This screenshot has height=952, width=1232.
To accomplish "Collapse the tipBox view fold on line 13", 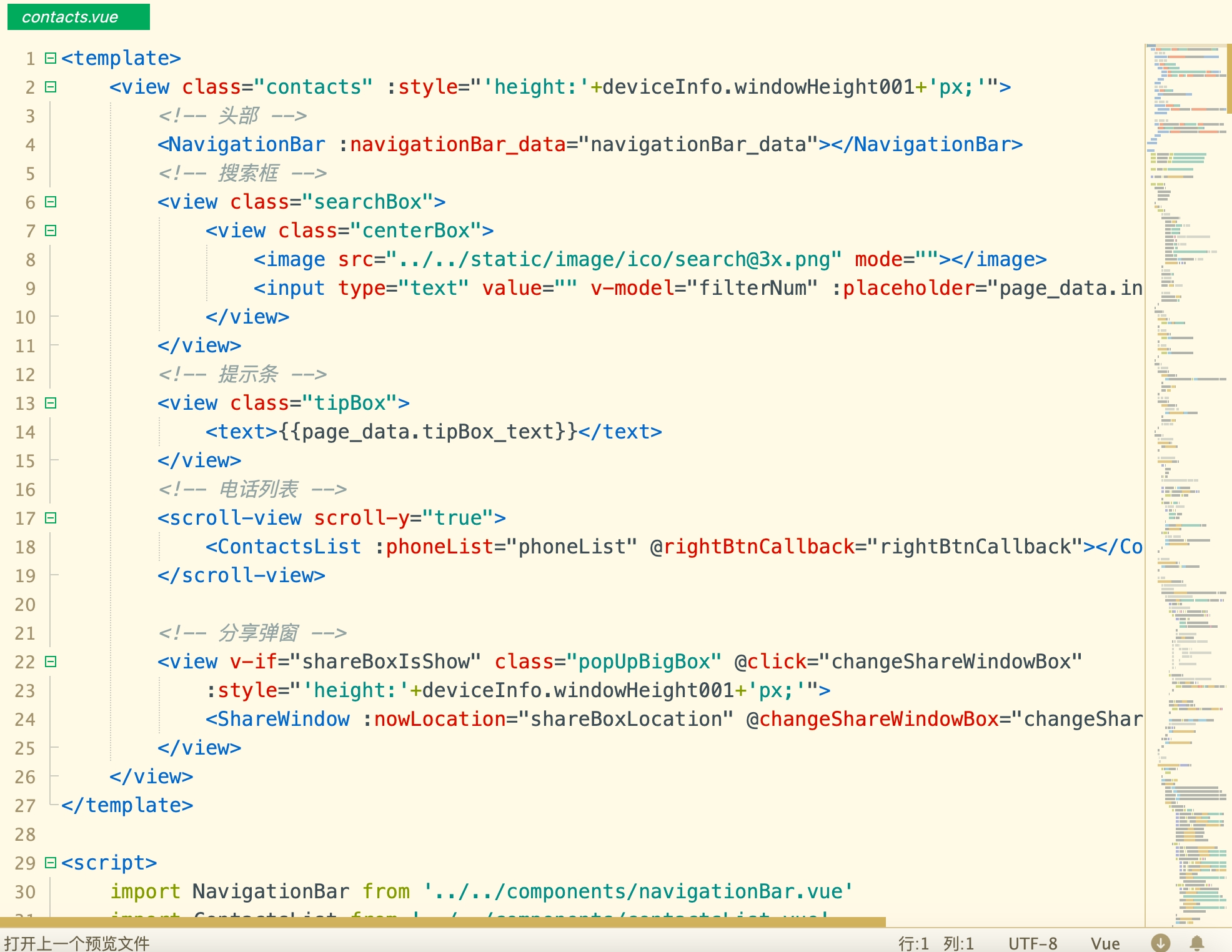I will pyautogui.click(x=51, y=403).
